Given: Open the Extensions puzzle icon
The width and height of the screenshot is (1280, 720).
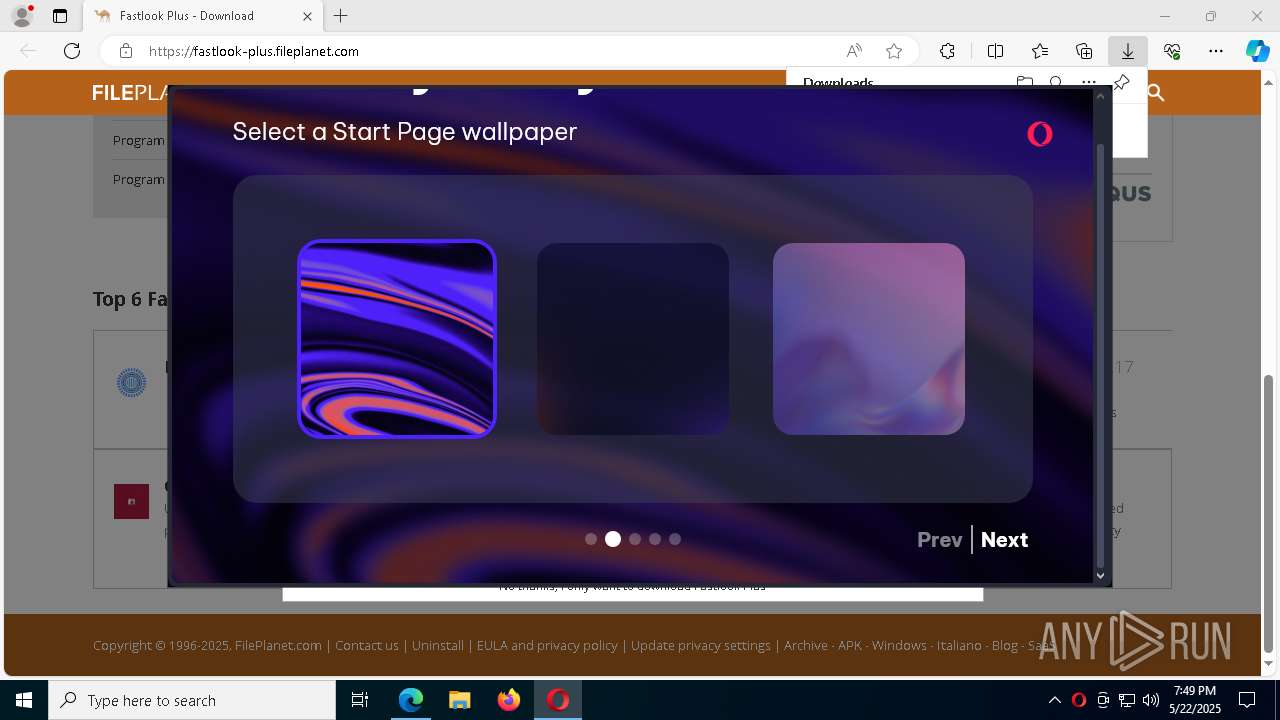Looking at the screenshot, I should (x=947, y=51).
